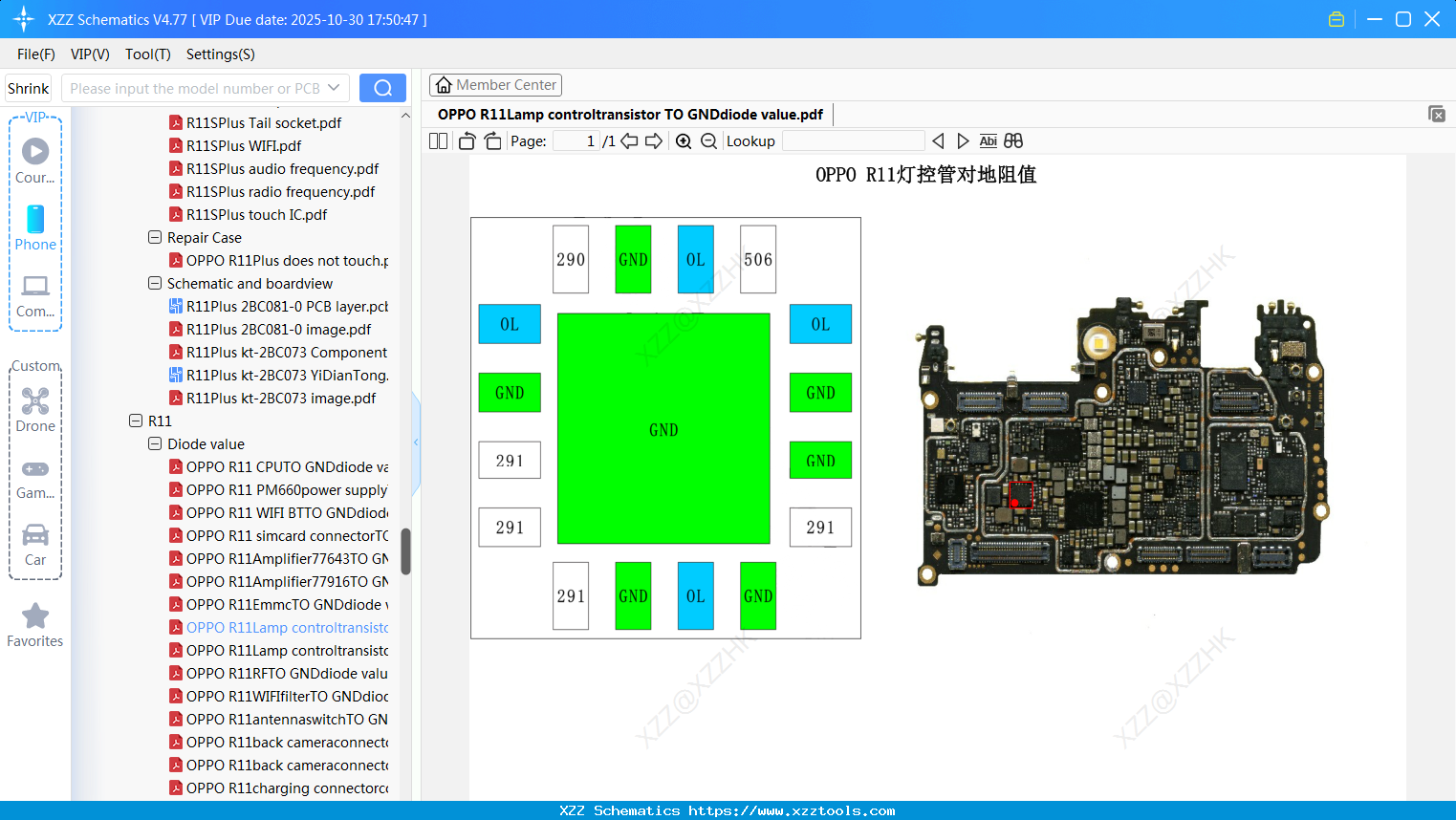1456x820 pixels.
Task: Toggle the Abi match-case search option
Action: coord(988,140)
